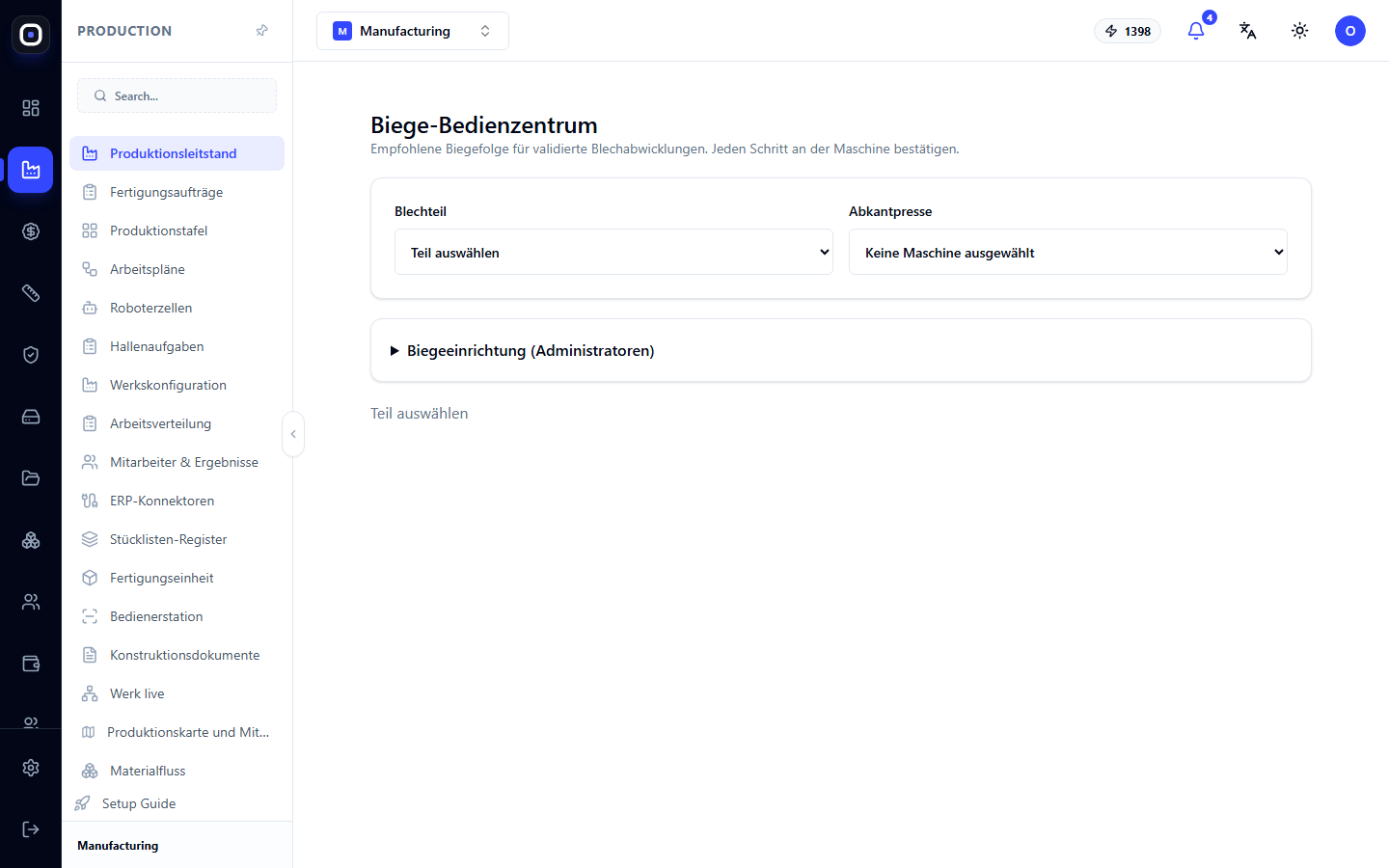This screenshot has width=1389, height=868.
Task: Open the Bedienerstation page
Action: click(177, 616)
